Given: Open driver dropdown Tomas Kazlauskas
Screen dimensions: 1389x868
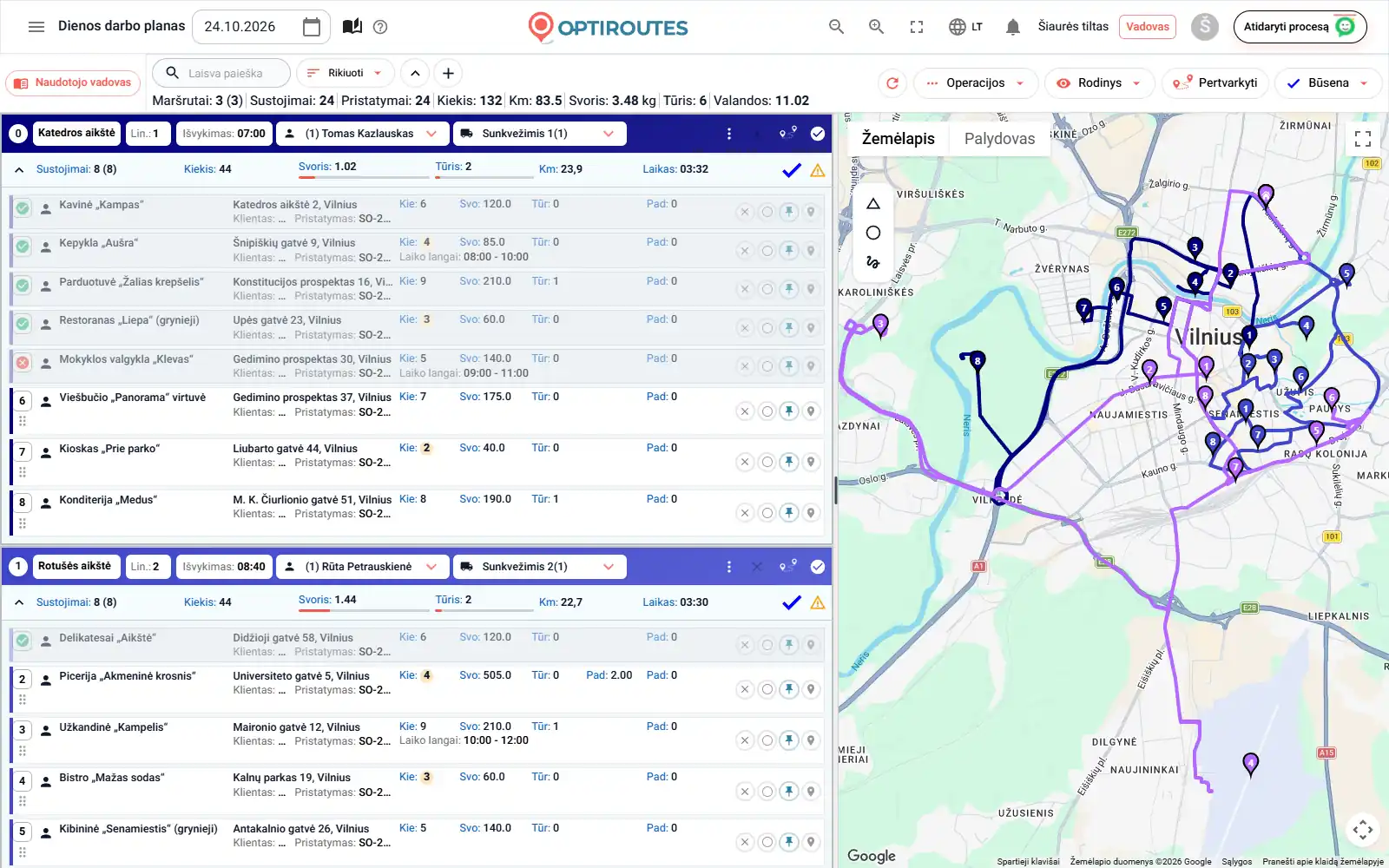Looking at the screenshot, I should pyautogui.click(x=363, y=134).
